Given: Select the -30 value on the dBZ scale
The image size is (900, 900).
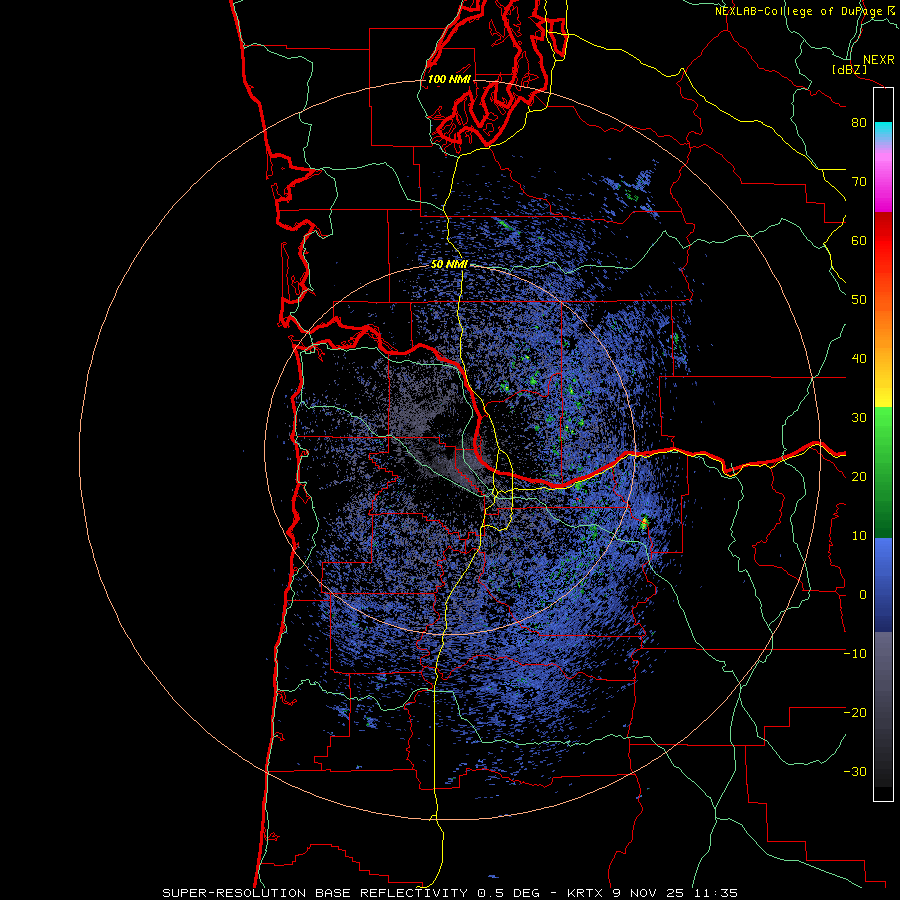Looking at the screenshot, I should (855, 772).
